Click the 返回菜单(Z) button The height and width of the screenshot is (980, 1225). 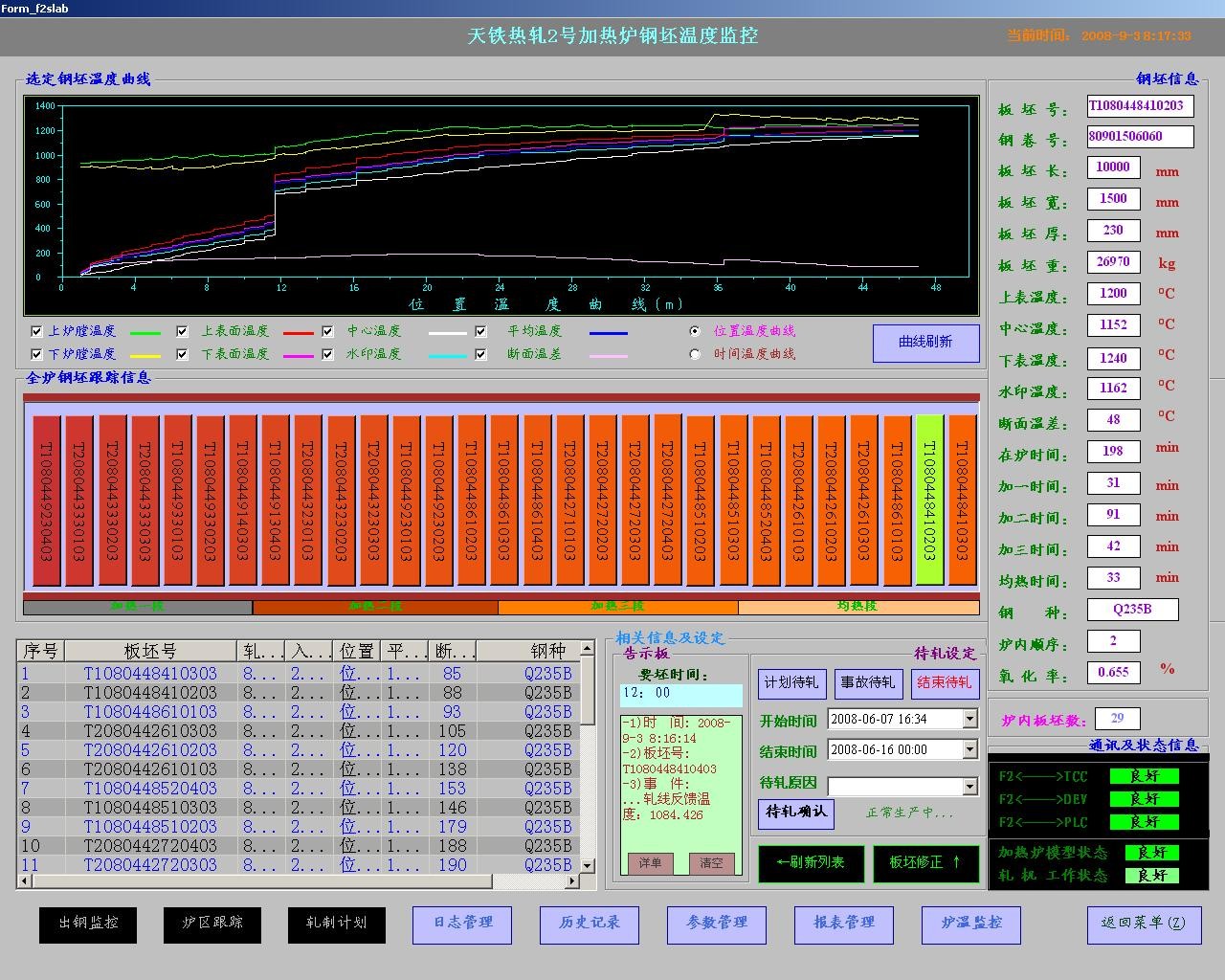(x=1143, y=924)
